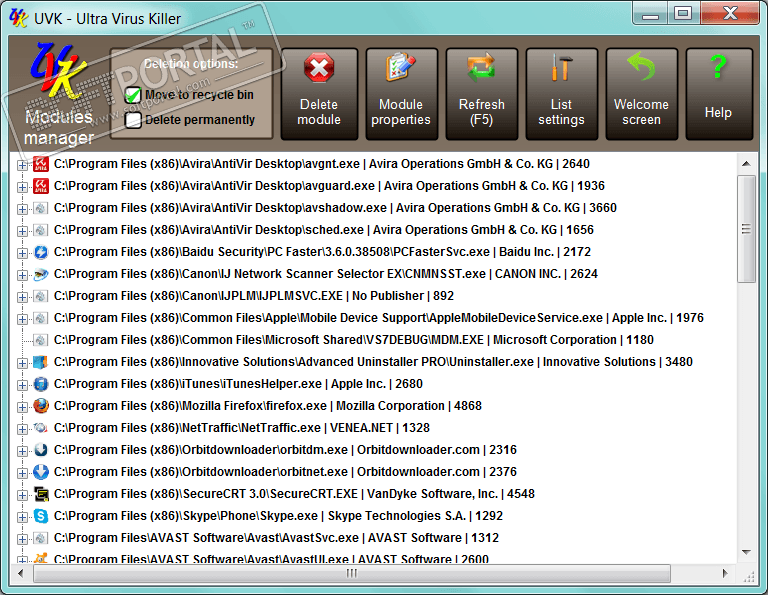768x595 pixels.
Task: Select the IJPLMSVC.EXE No Publisher row
Action: [x=254, y=296]
